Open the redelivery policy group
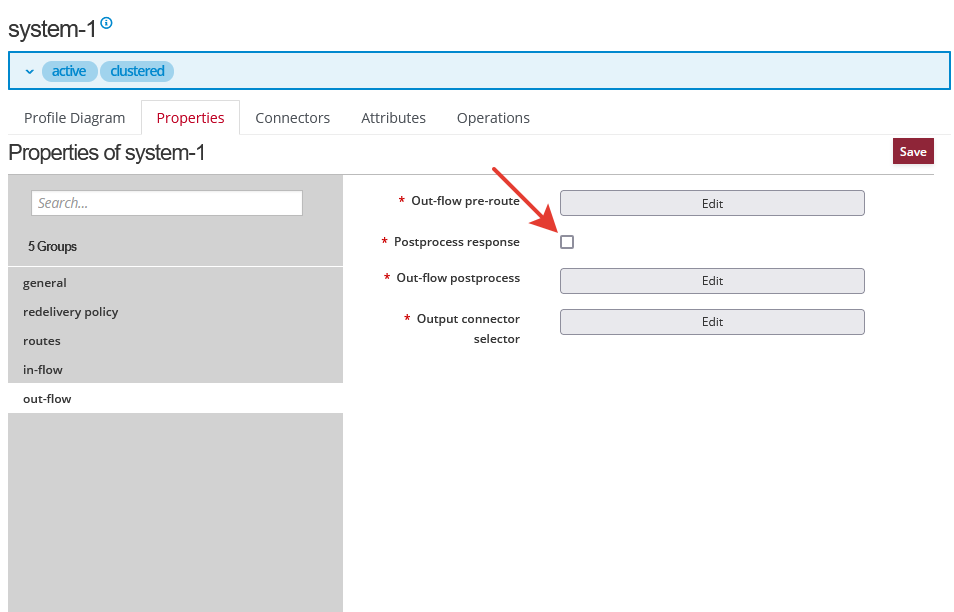The width and height of the screenshot is (954, 612). pyautogui.click(x=70, y=311)
